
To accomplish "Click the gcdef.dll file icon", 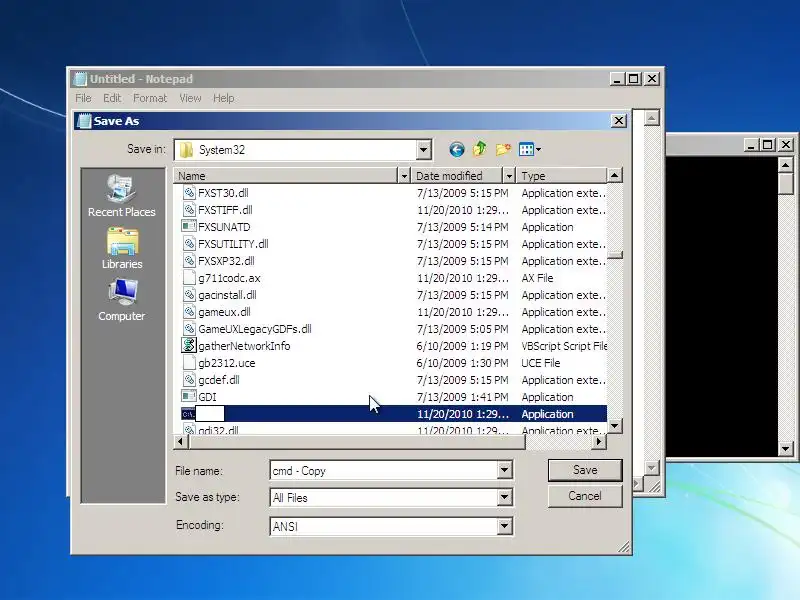I will tap(189, 380).
